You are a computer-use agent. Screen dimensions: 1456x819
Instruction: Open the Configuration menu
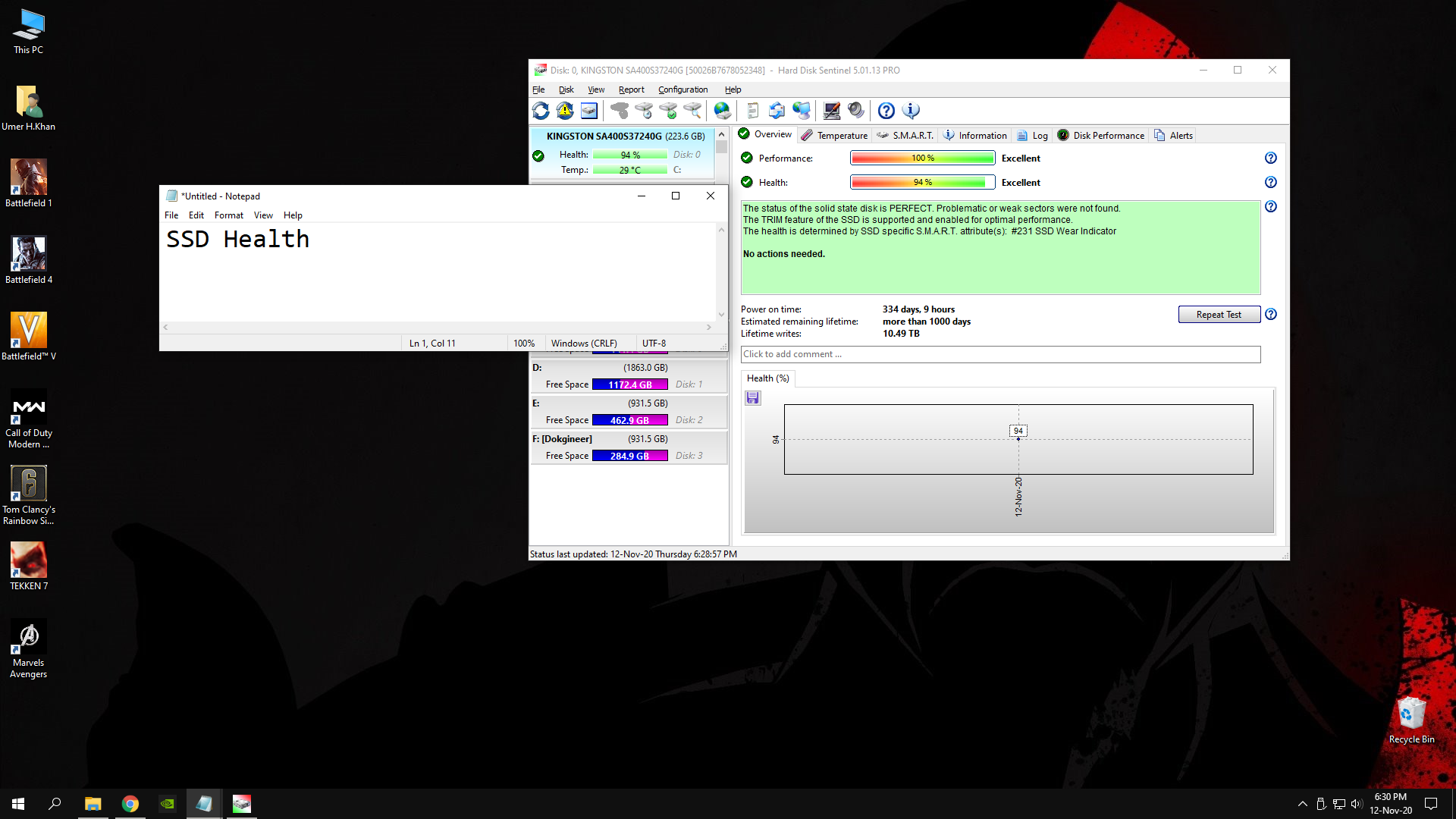pos(682,89)
